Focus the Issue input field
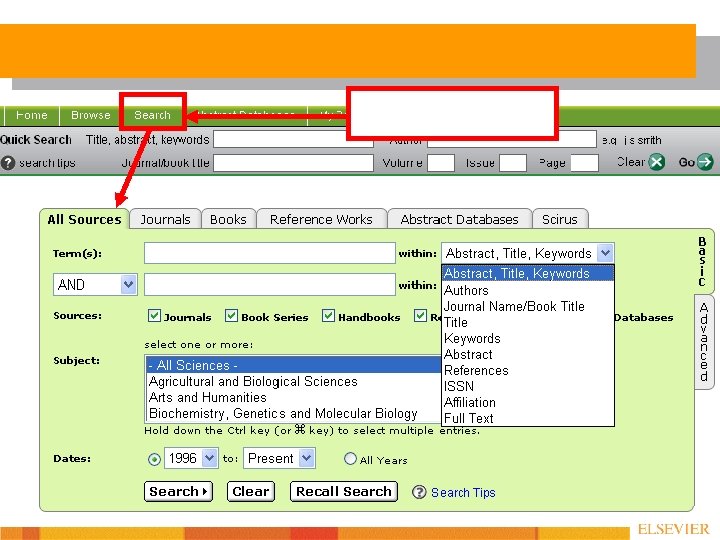The image size is (720, 540). 513,163
